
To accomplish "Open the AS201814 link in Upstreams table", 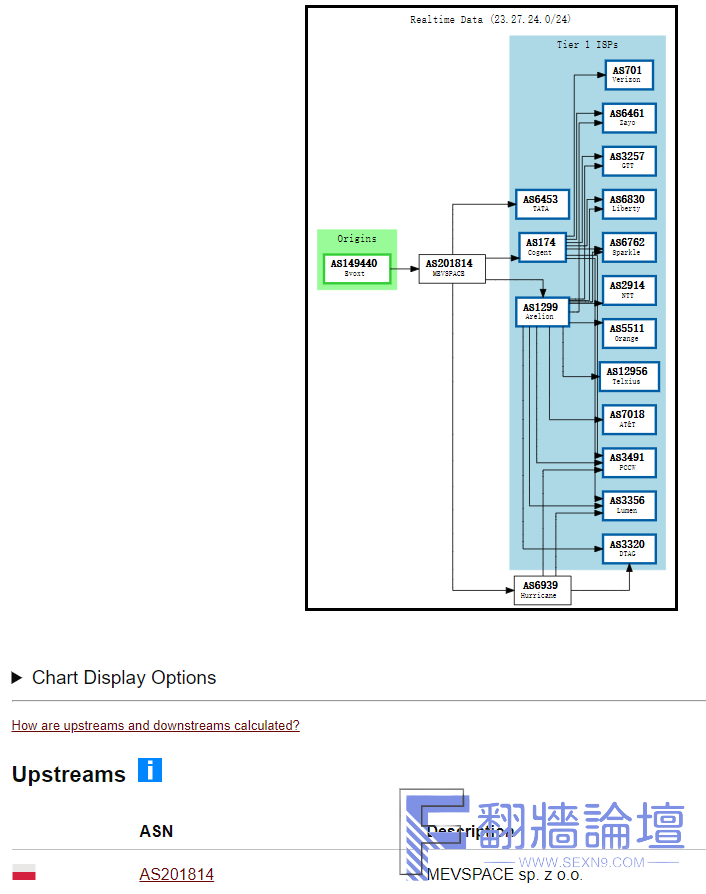I will point(177,874).
